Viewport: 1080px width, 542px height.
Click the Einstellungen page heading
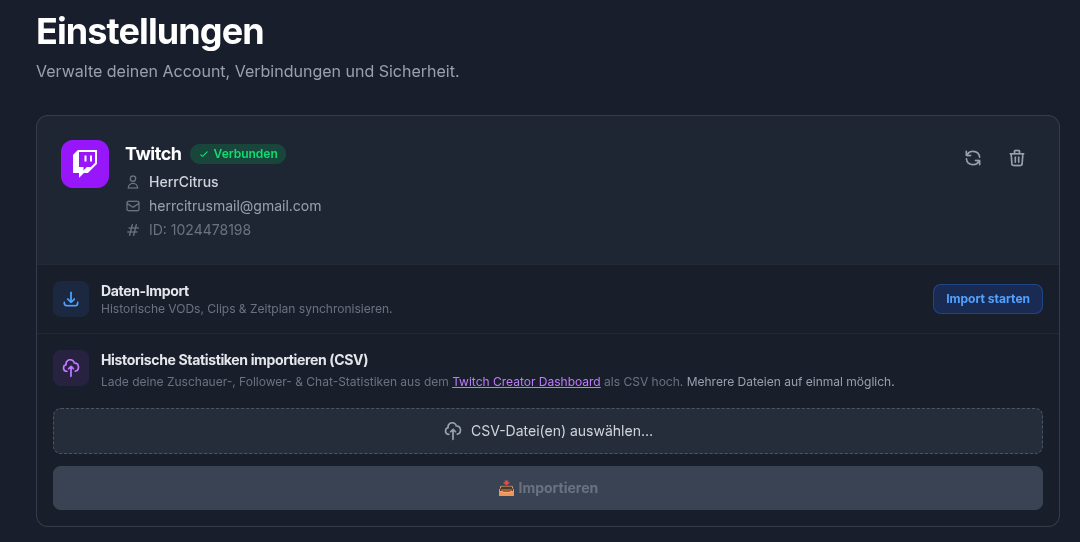point(149,32)
